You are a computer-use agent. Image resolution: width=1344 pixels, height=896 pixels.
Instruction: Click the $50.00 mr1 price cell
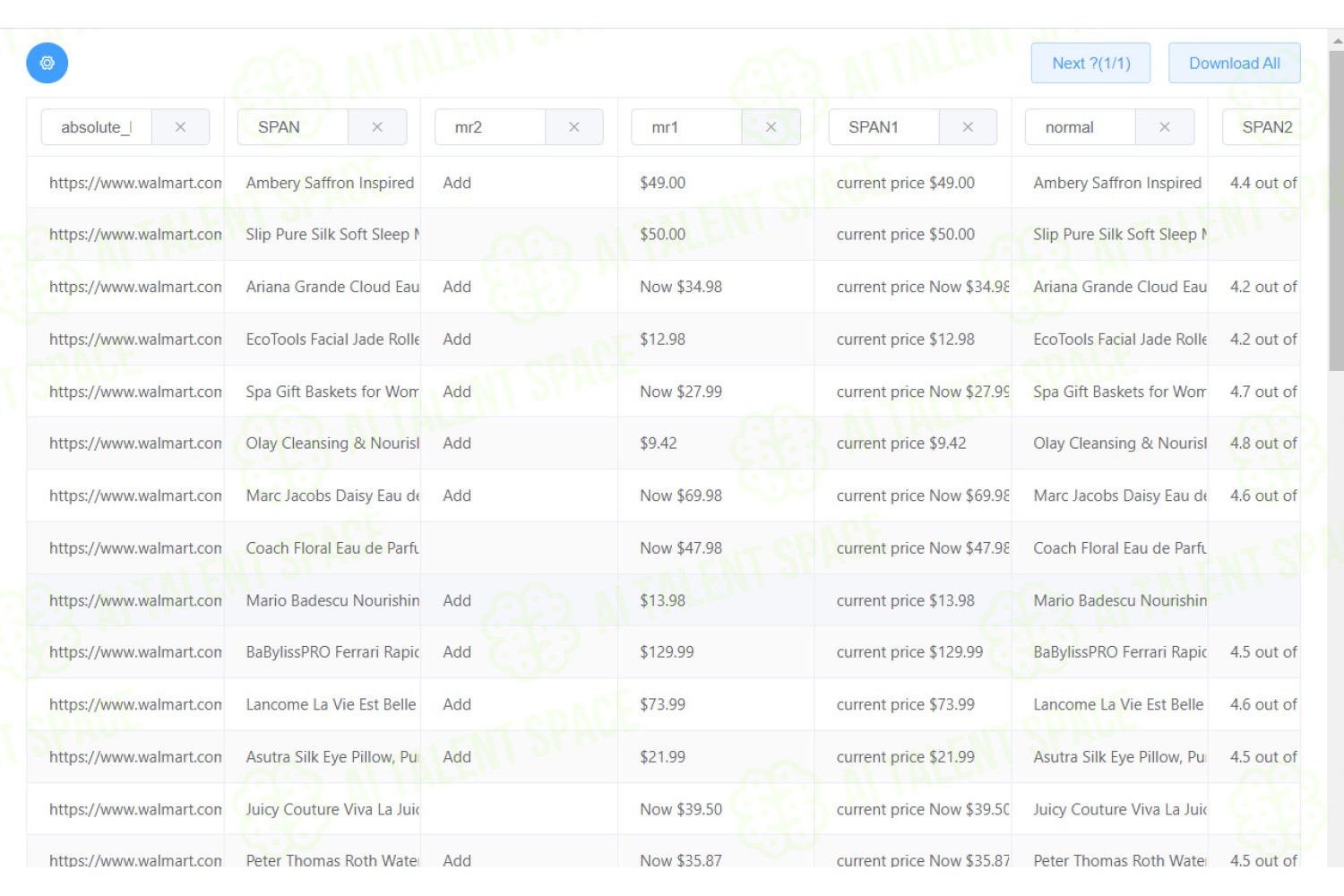(x=716, y=235)
